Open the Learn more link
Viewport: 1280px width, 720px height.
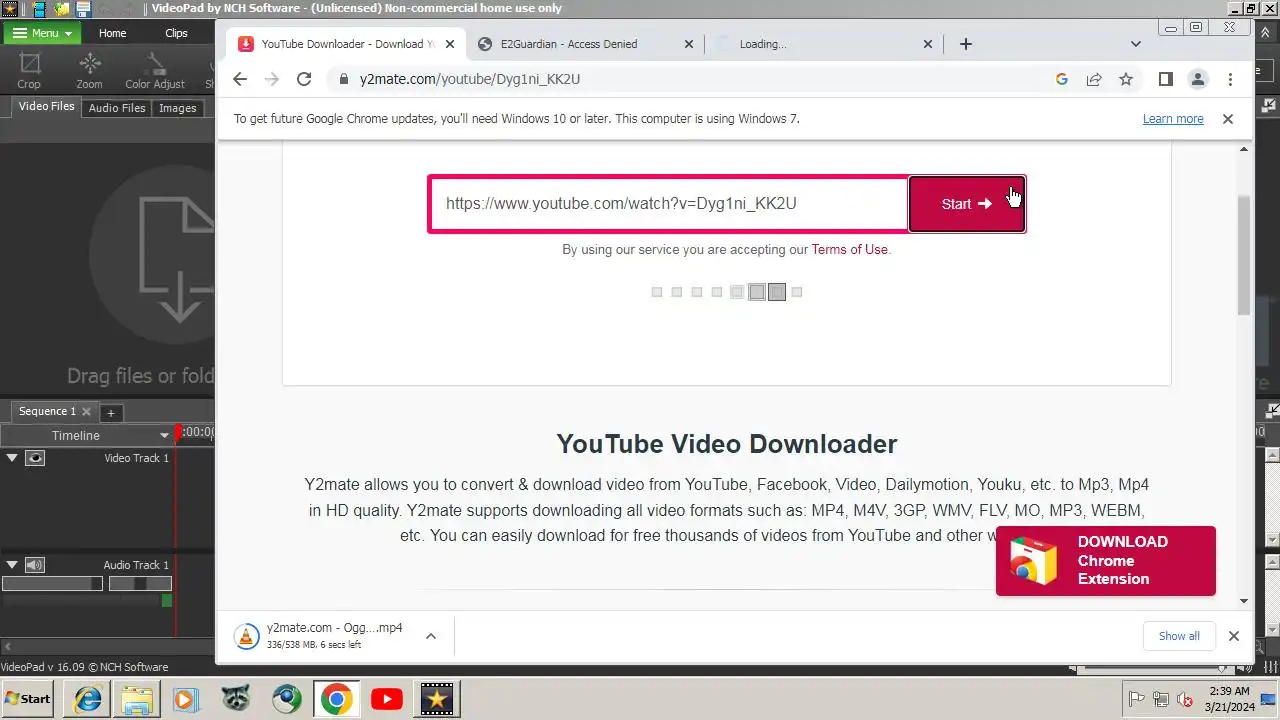coord(1173,119)
